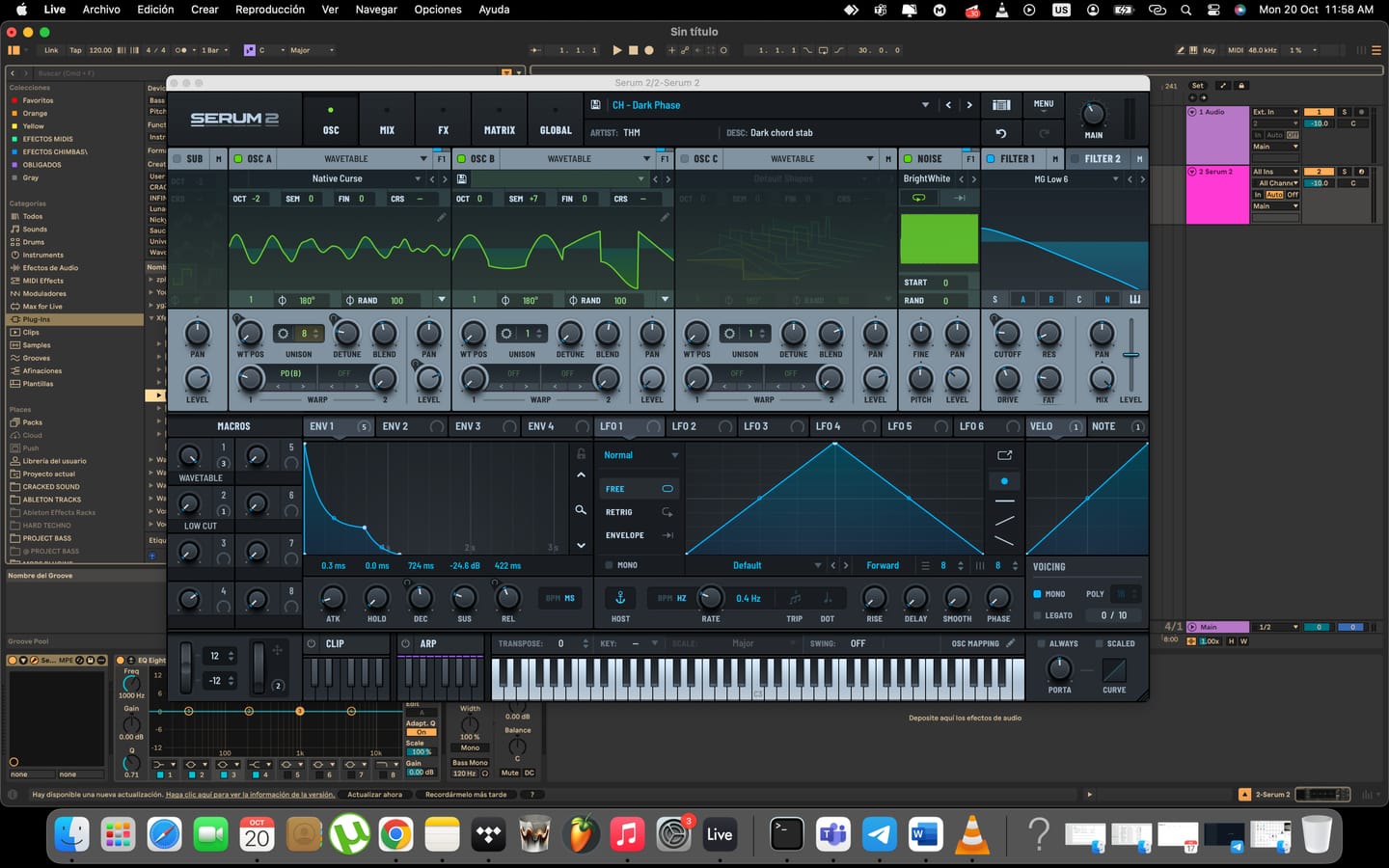The height and width of the screenshot is (868, 1389).
Task: Open the MG Low 6 filter type dropdown
Action: (1116, 178)
